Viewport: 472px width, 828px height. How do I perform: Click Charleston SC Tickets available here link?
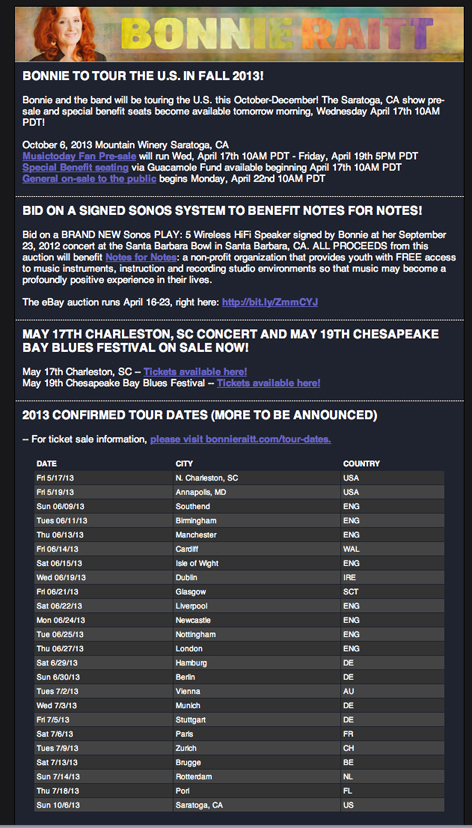click(x=195, y=372)
